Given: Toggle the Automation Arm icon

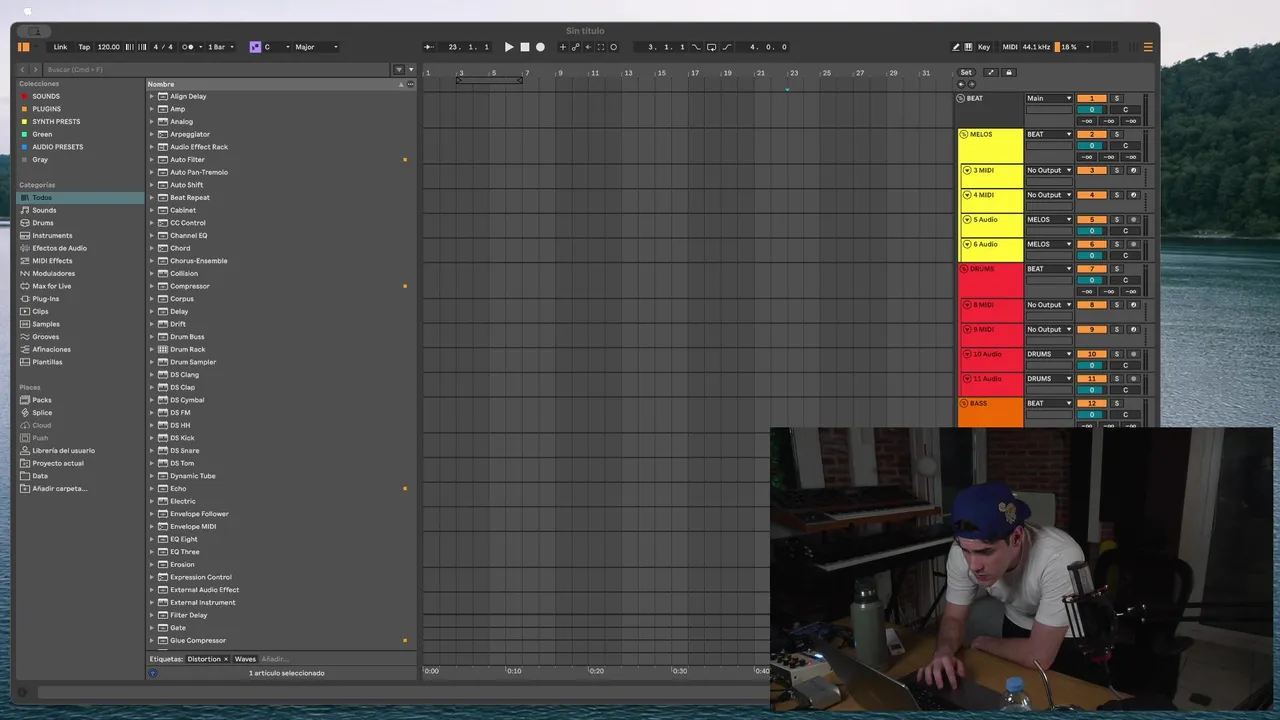Looking at the screenshot, I should point(575,47).
